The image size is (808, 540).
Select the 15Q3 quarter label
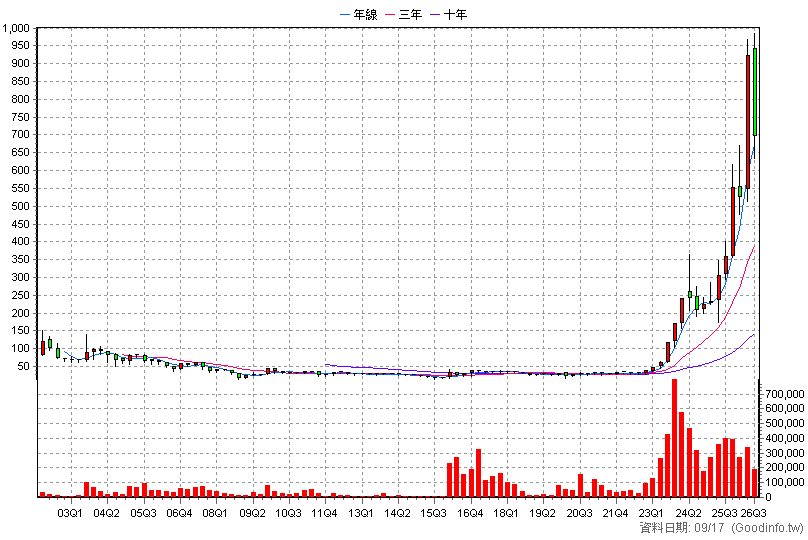point(433,513)
